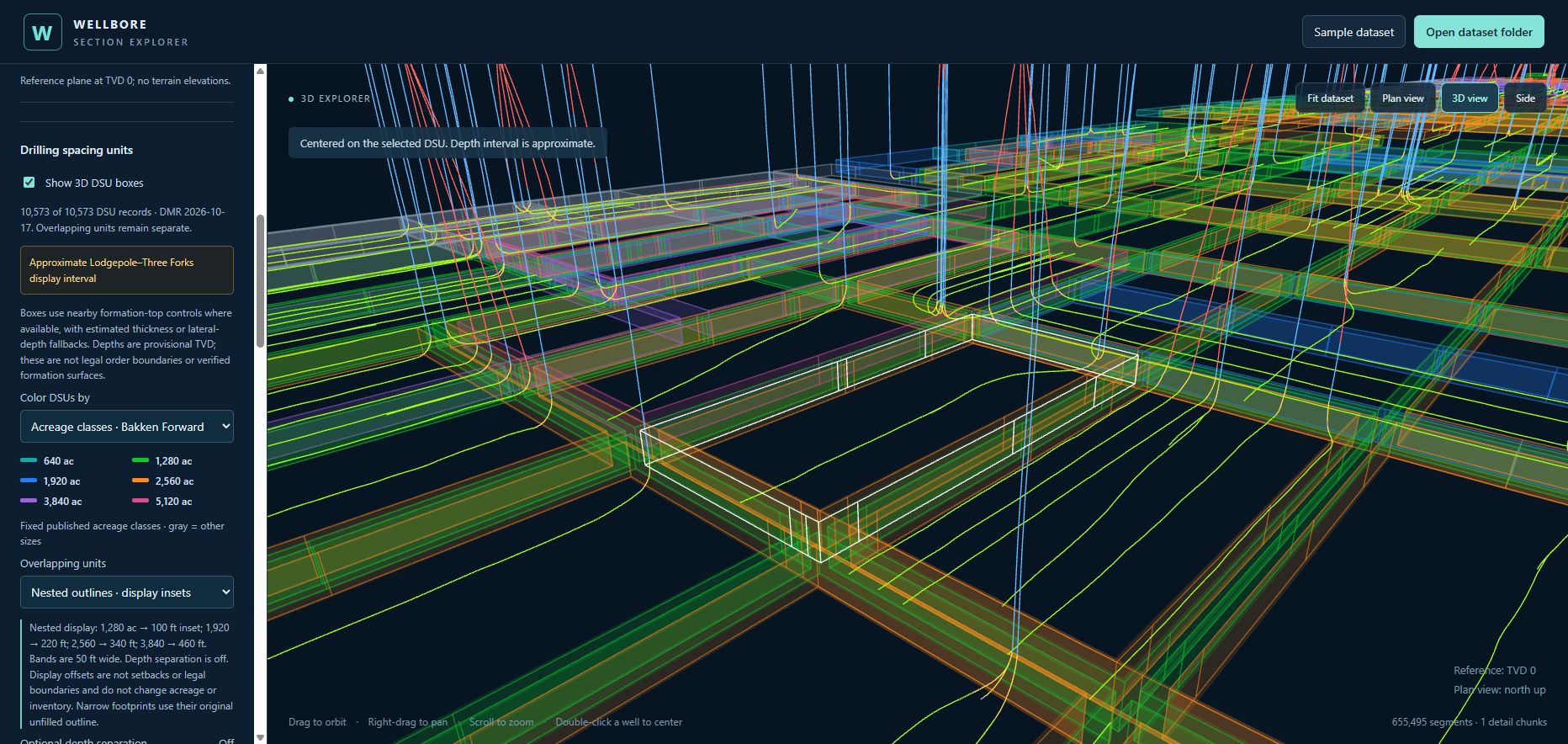Click the sidebar scrollbar thumb

pyautogui.click(x=260, y=281)
